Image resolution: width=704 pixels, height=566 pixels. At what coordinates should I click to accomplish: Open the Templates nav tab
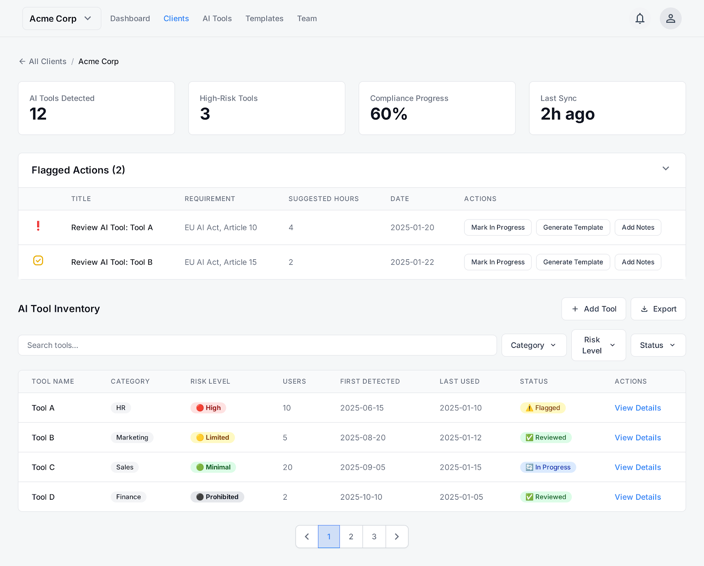[x=264, y=18]
